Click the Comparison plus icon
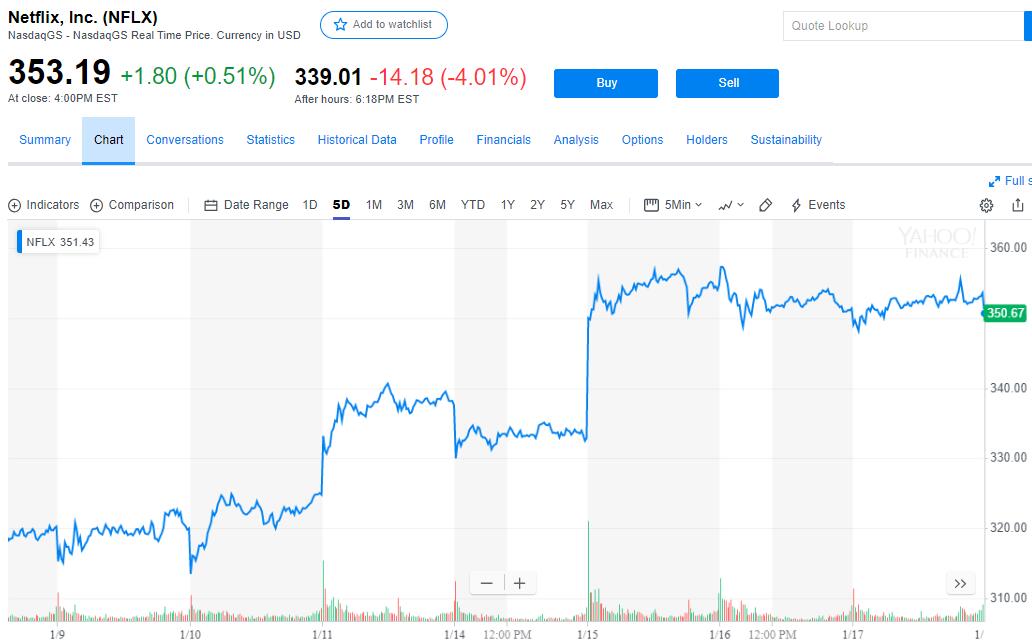 97,205
